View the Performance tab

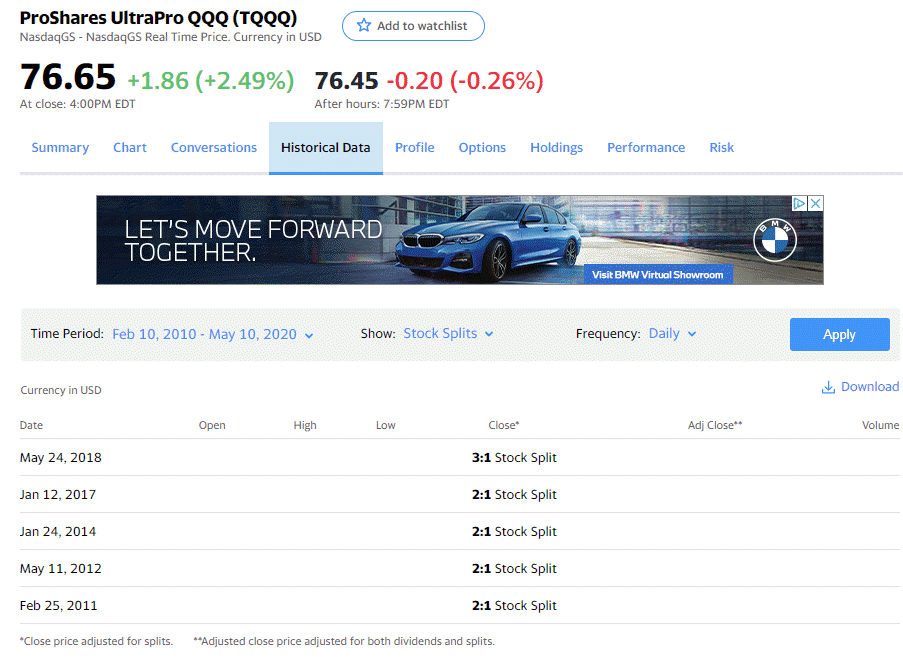click(646, 147)
